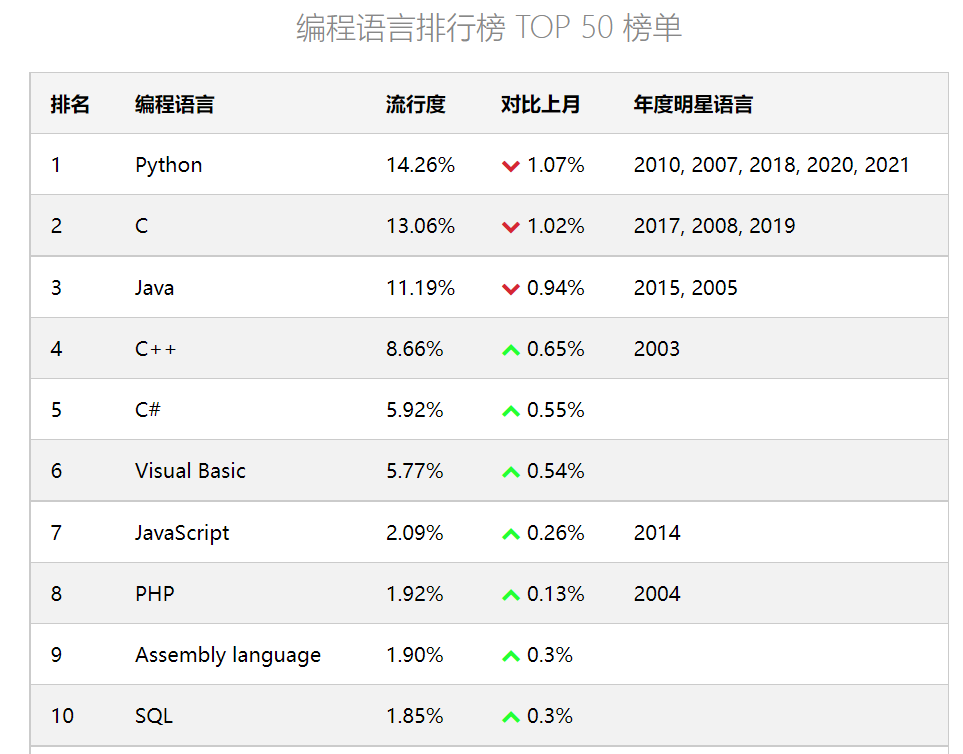Click the 排名 column header
The width and height of the screenshot is (963, 754).
coord(70,104)
